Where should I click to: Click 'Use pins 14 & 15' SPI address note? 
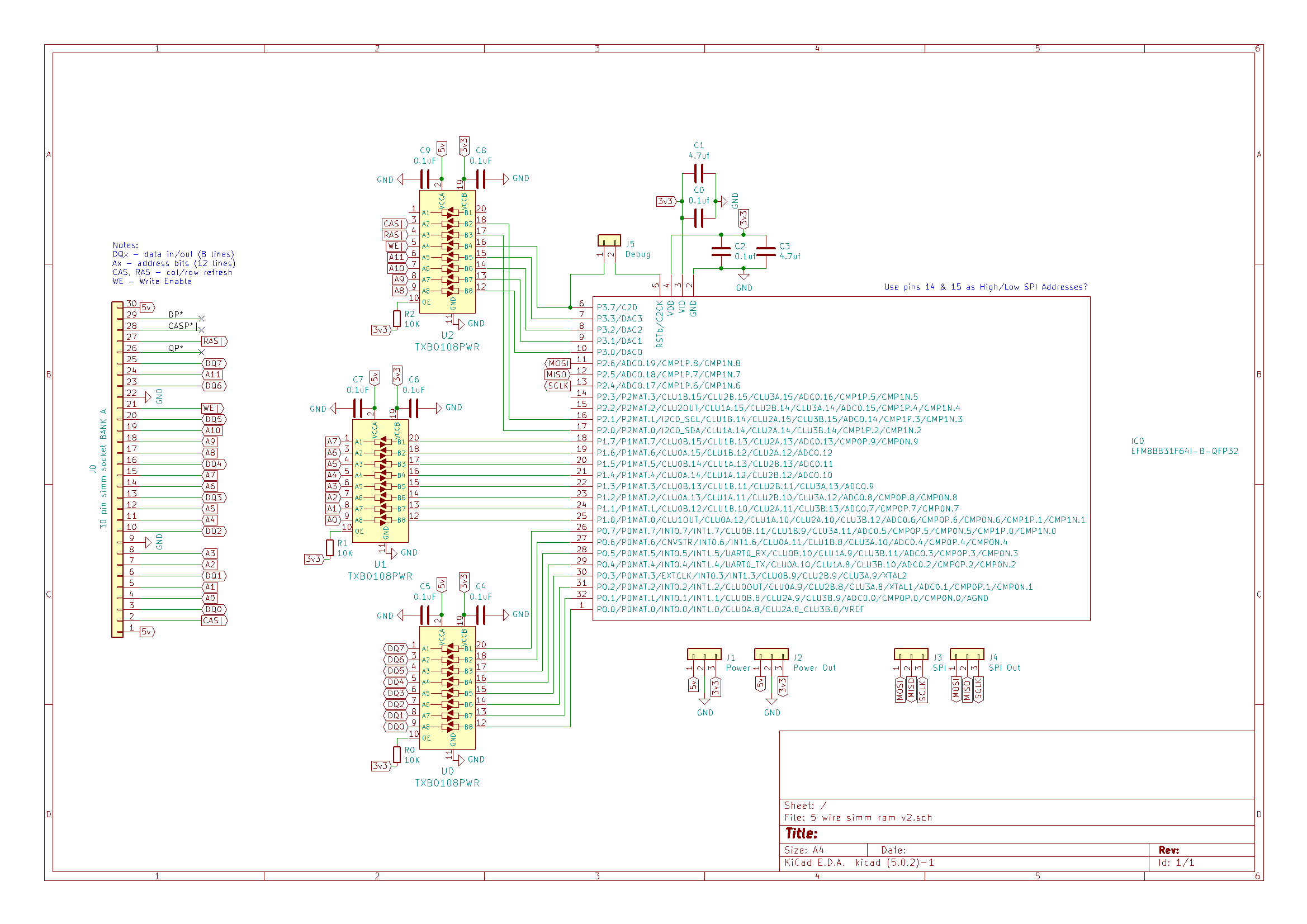[986, 286]
